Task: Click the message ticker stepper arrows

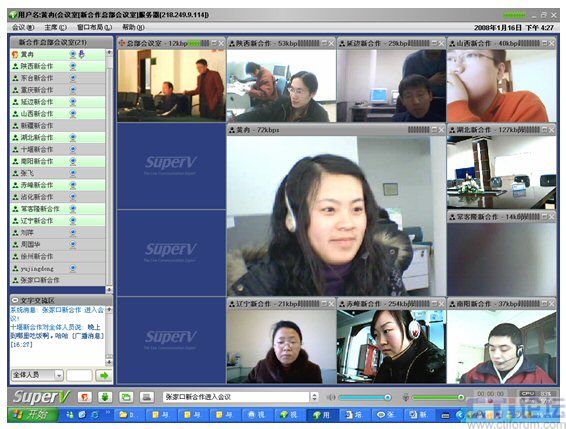Action: 314,397
